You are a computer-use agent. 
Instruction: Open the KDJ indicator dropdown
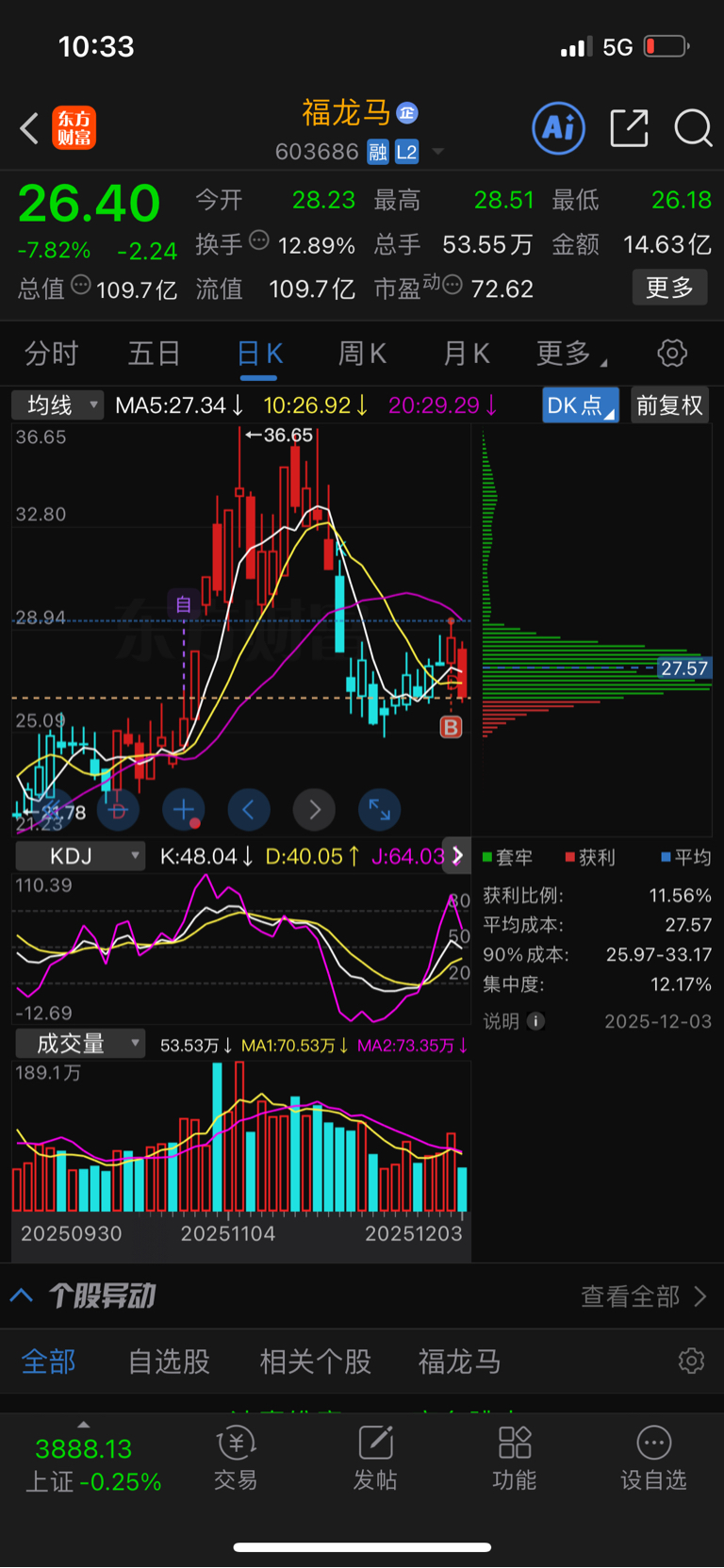click(80, 856)
